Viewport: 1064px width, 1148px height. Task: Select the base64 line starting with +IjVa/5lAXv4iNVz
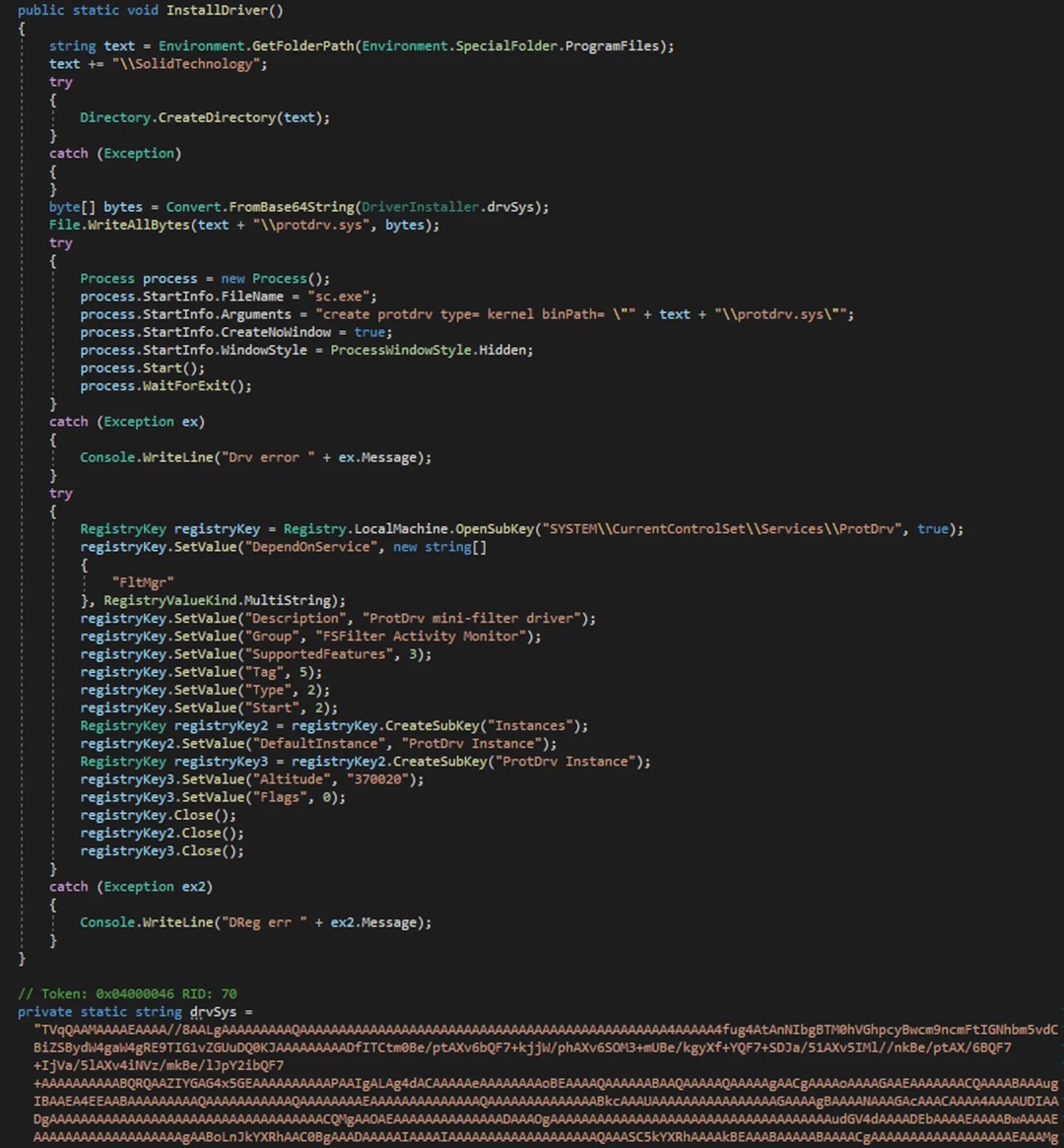tap(159, 1065)
